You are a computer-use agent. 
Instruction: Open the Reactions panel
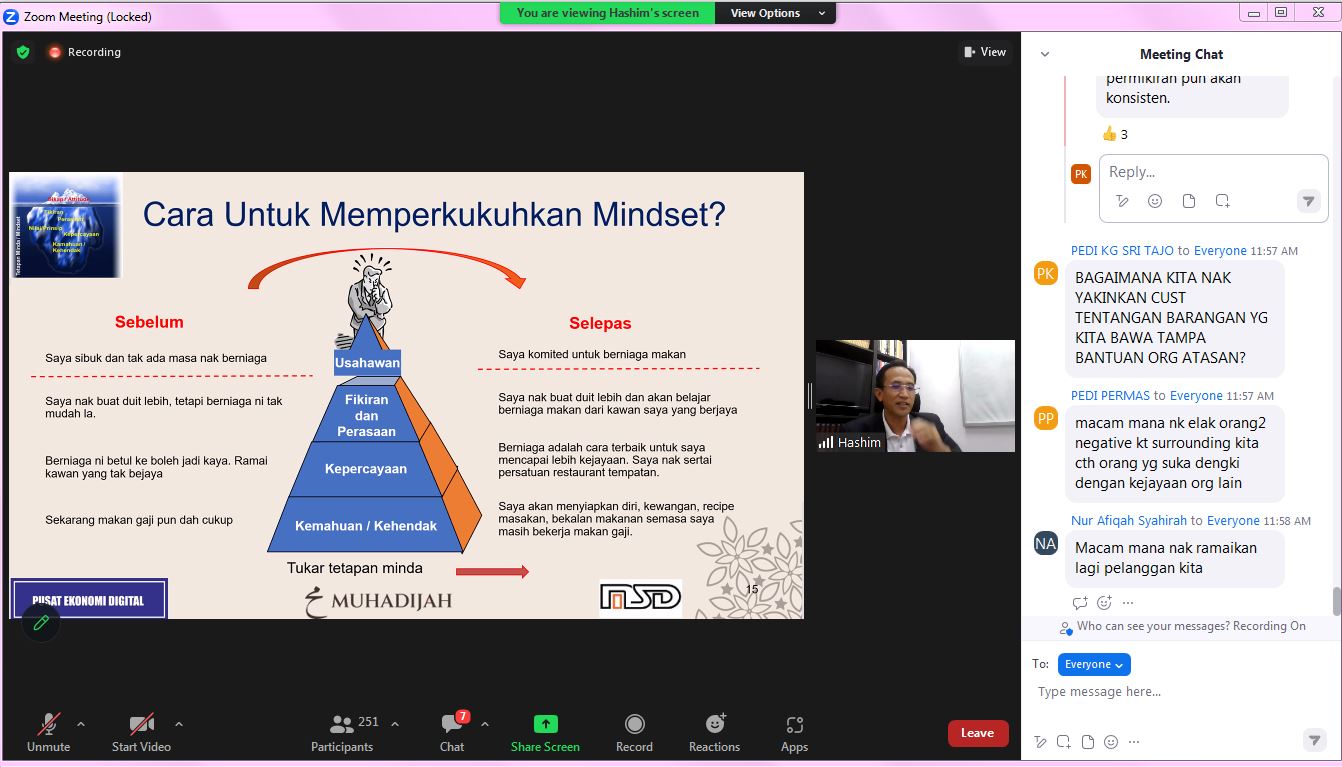pos(714,731)
